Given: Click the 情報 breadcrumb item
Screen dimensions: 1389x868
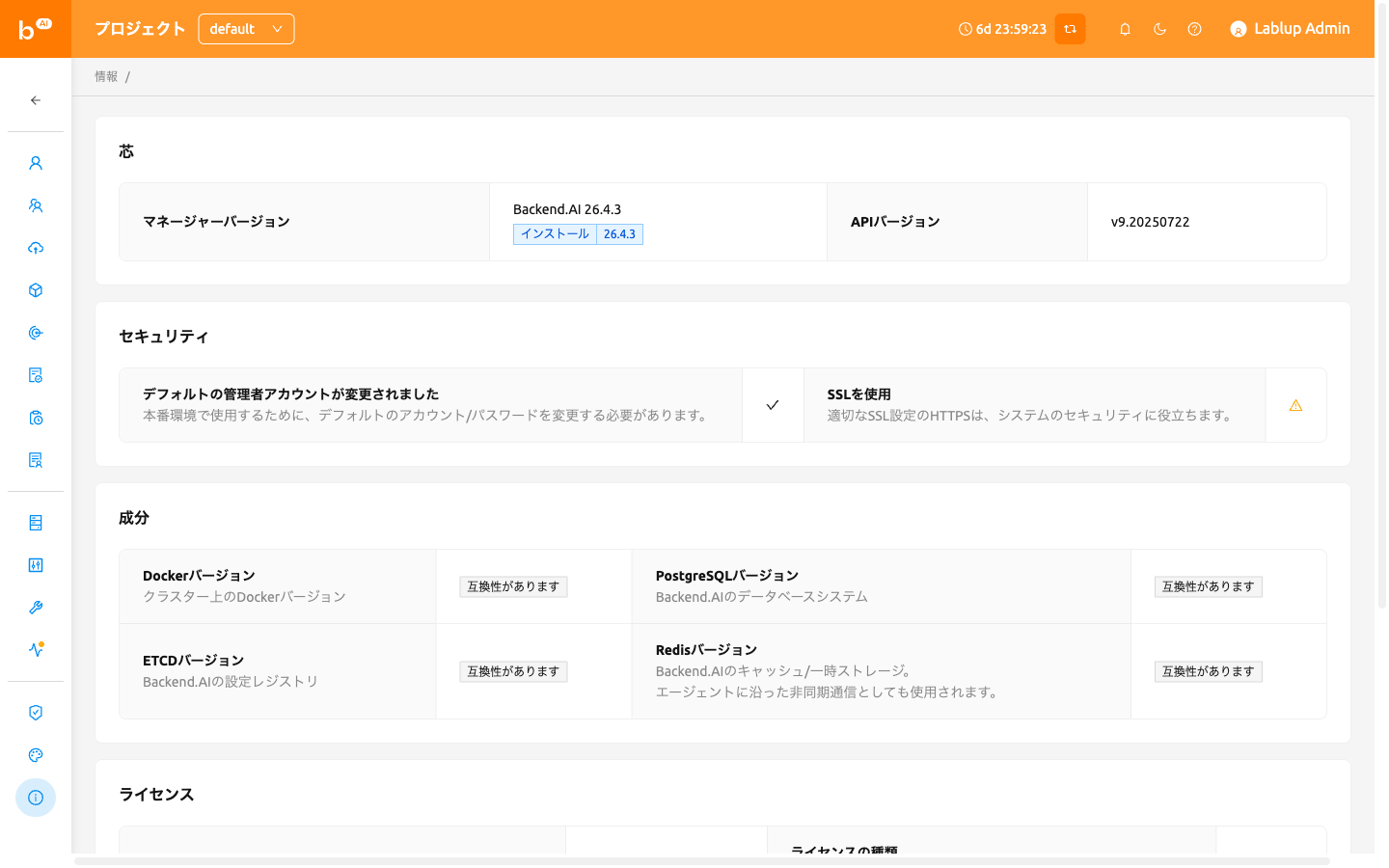Looking at the screenshot, I should coord(106,76).
